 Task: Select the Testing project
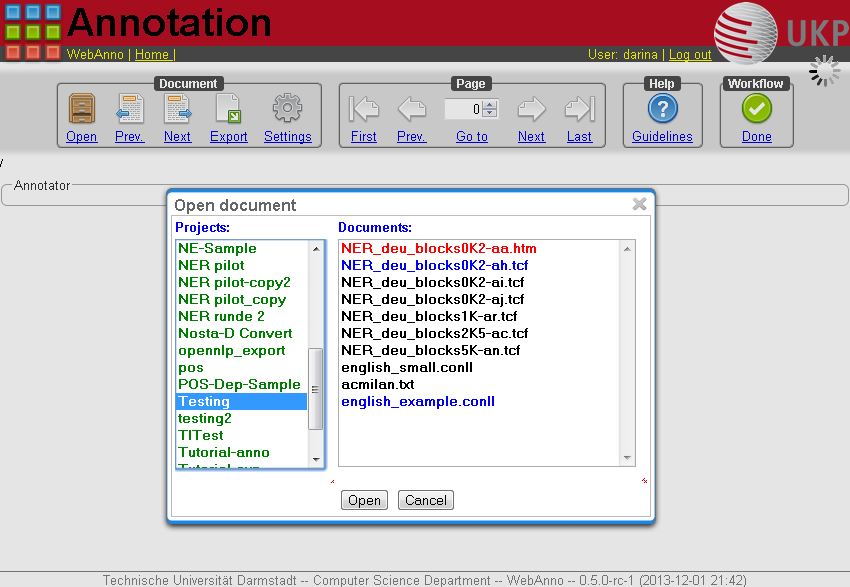click(x=242, y=401)
